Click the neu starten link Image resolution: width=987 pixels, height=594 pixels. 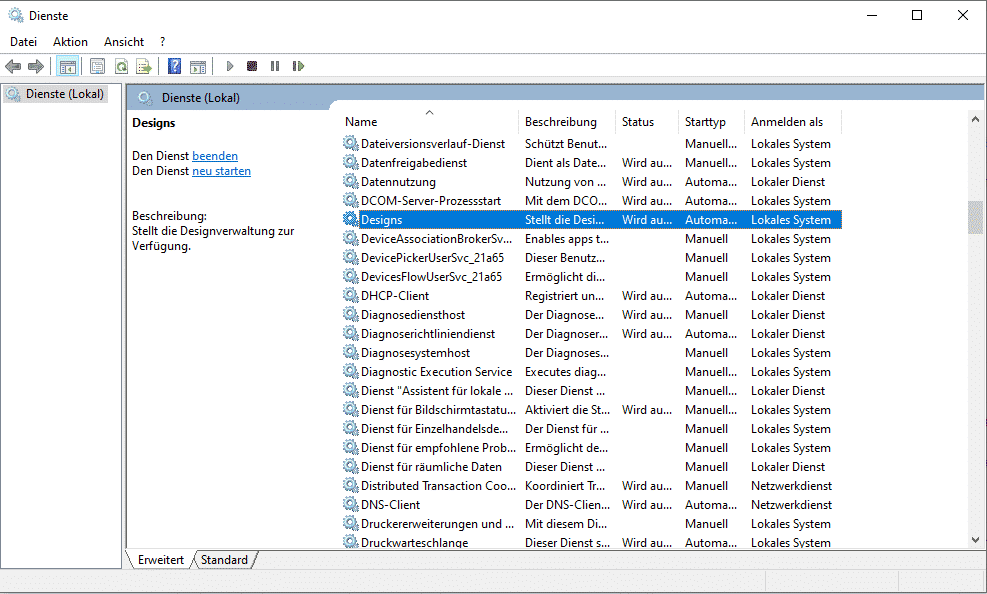pyautogui.click(x=221, y=171)
